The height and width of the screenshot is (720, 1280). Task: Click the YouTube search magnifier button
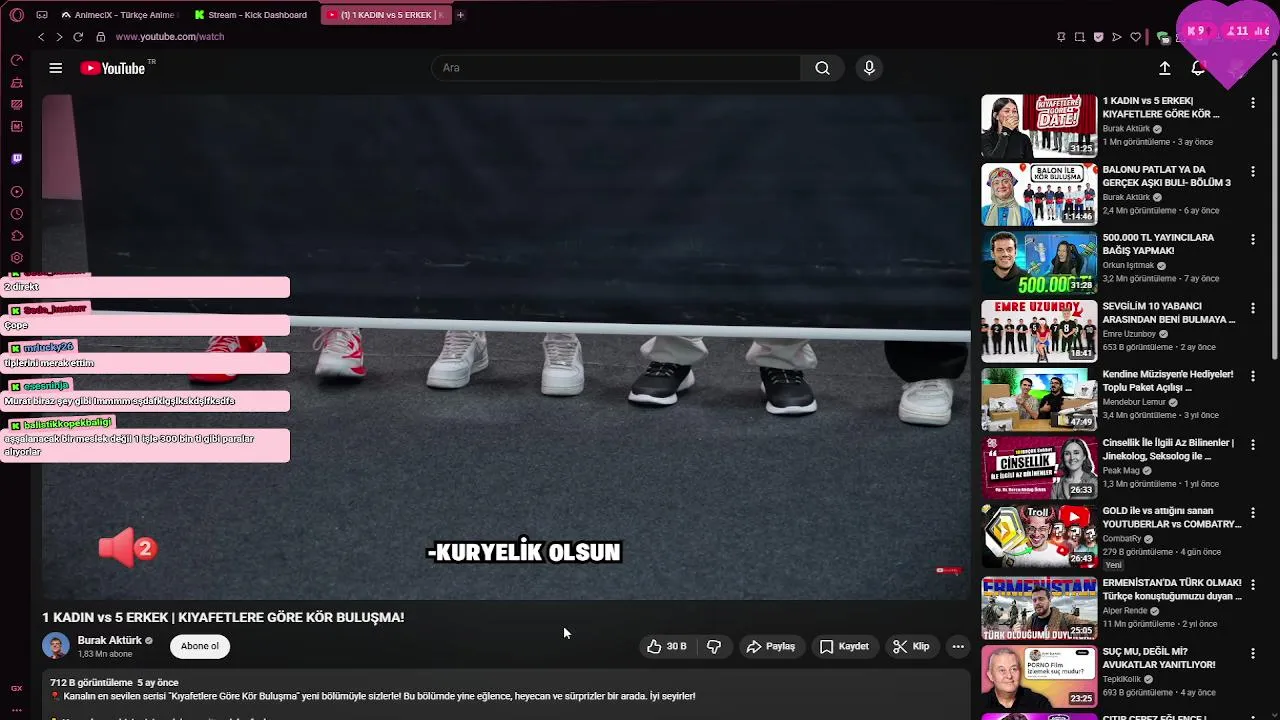click(822, 68)
